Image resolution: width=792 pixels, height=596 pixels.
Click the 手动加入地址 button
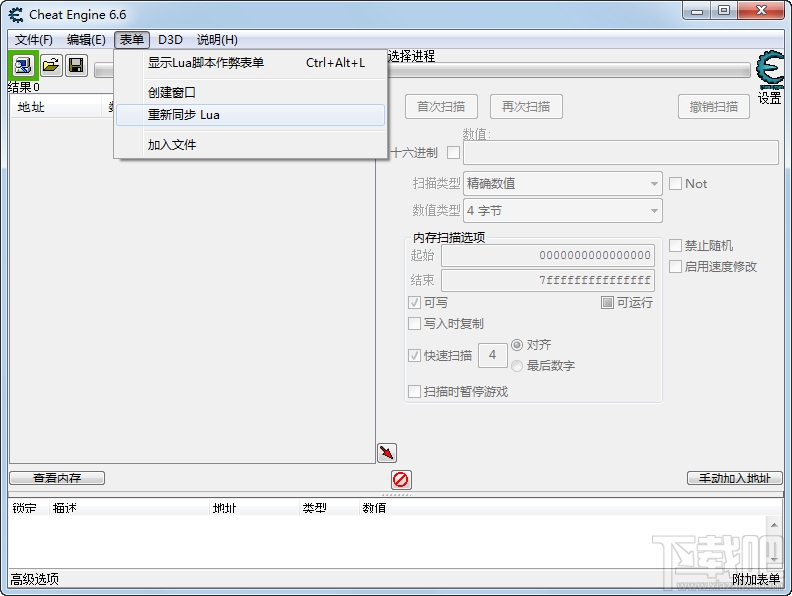(734, 478)
